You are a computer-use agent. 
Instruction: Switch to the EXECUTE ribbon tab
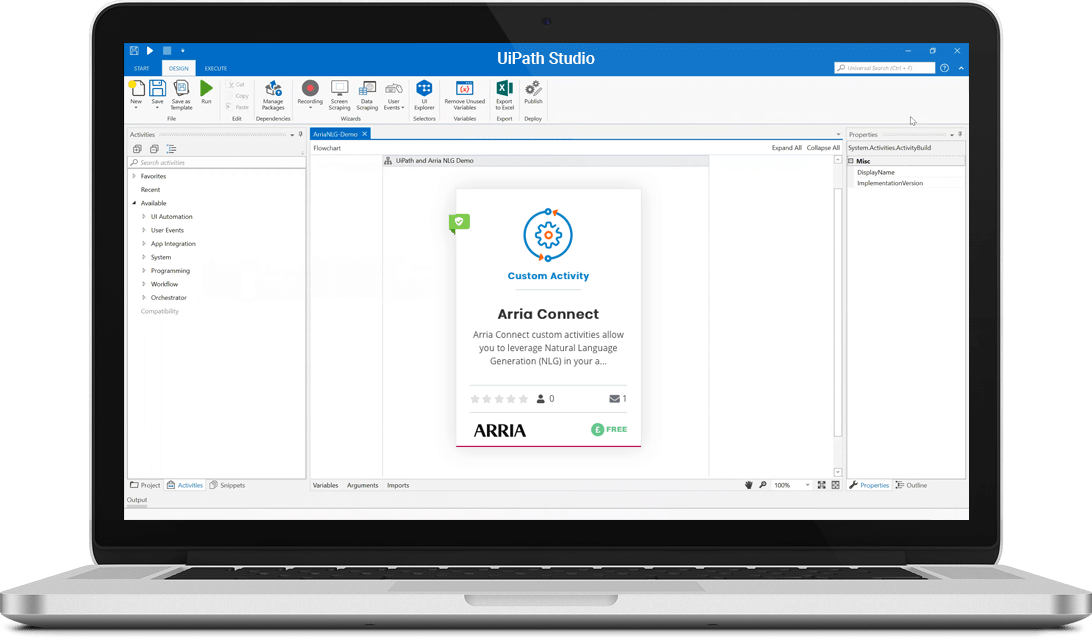coord(216,68)
